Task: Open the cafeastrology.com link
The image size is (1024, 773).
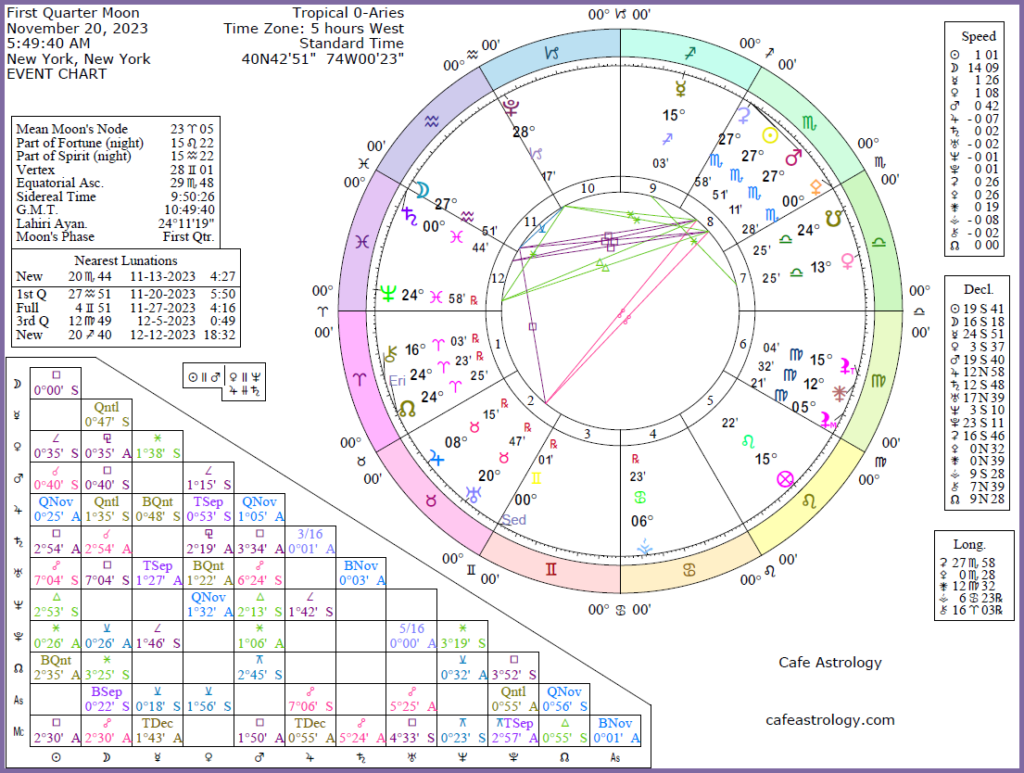Action: pyautogui.click(x=830, y=719)
